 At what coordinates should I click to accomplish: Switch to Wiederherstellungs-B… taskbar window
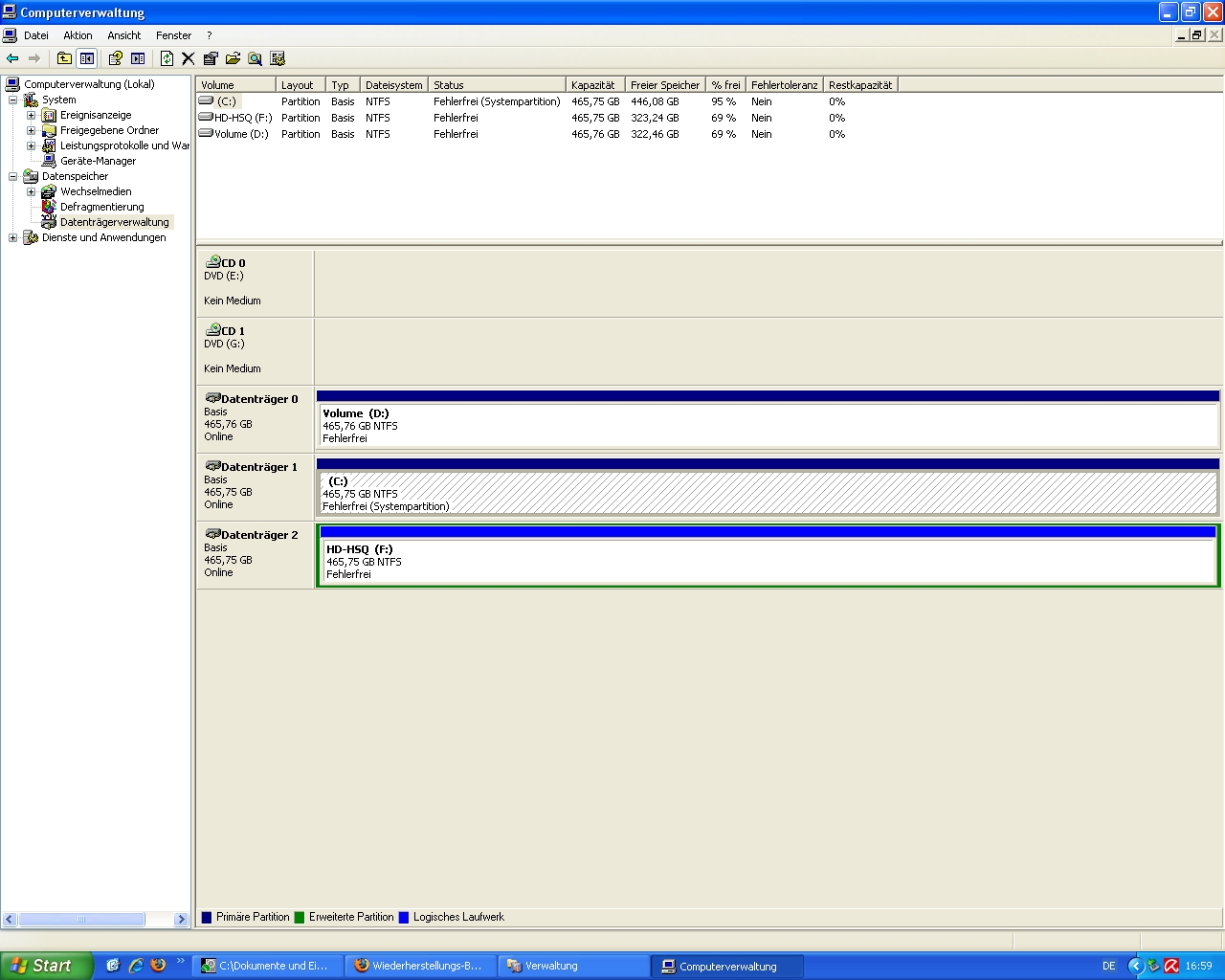click(x=420, y=966)
